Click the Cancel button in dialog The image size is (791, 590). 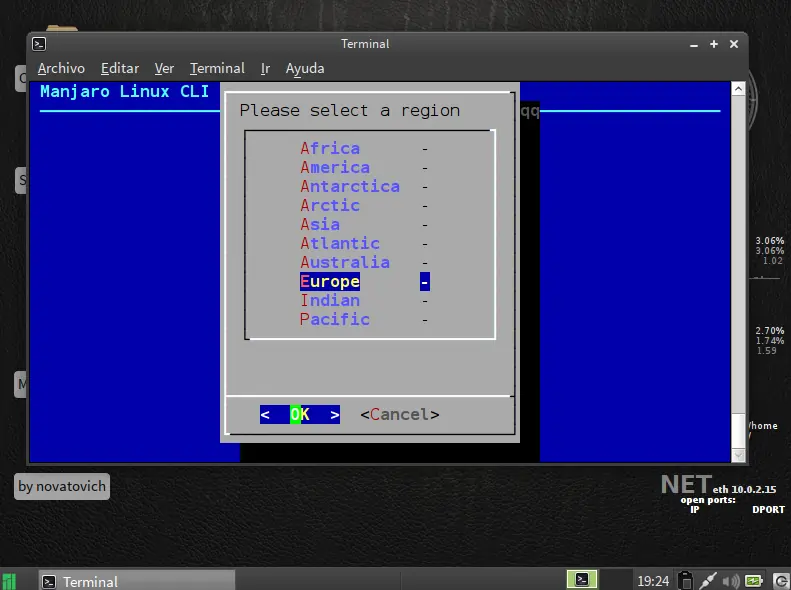(x=400, y=415)
